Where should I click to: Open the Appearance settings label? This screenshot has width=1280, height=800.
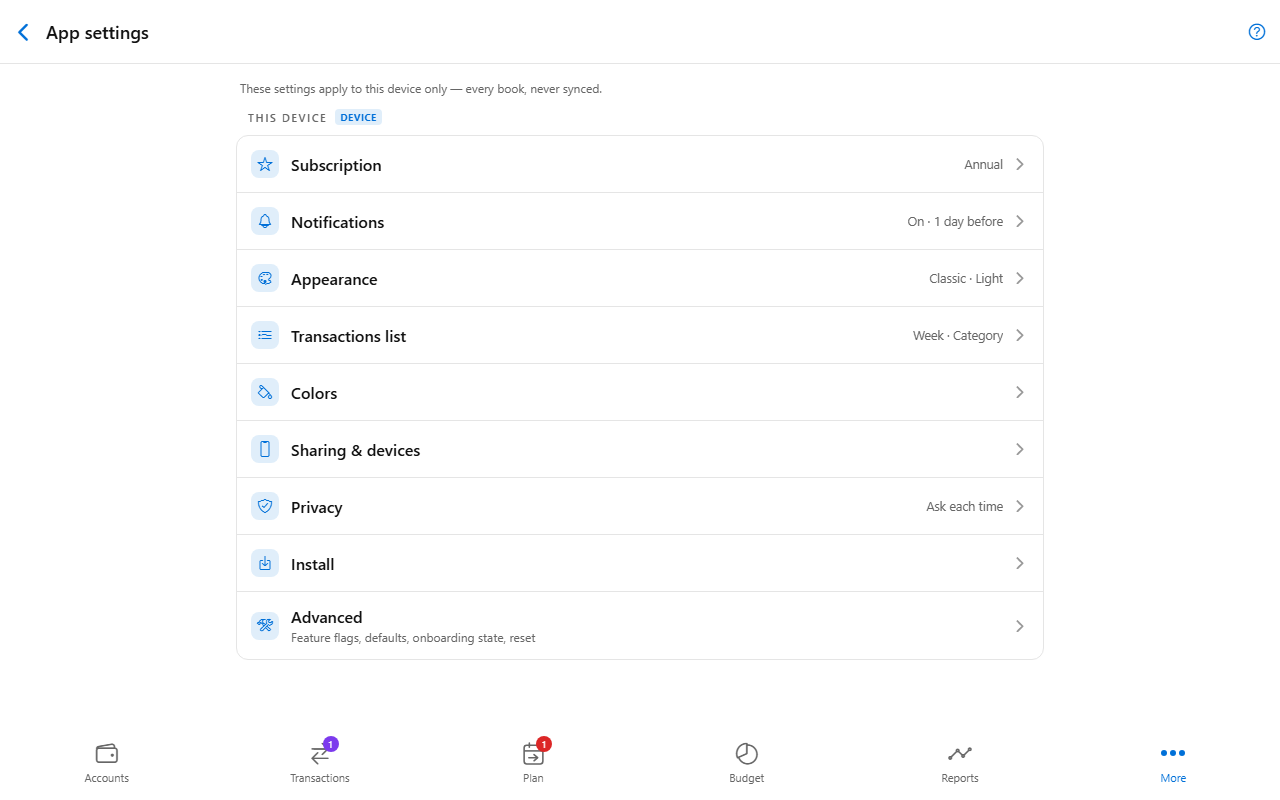click(334, 279)
